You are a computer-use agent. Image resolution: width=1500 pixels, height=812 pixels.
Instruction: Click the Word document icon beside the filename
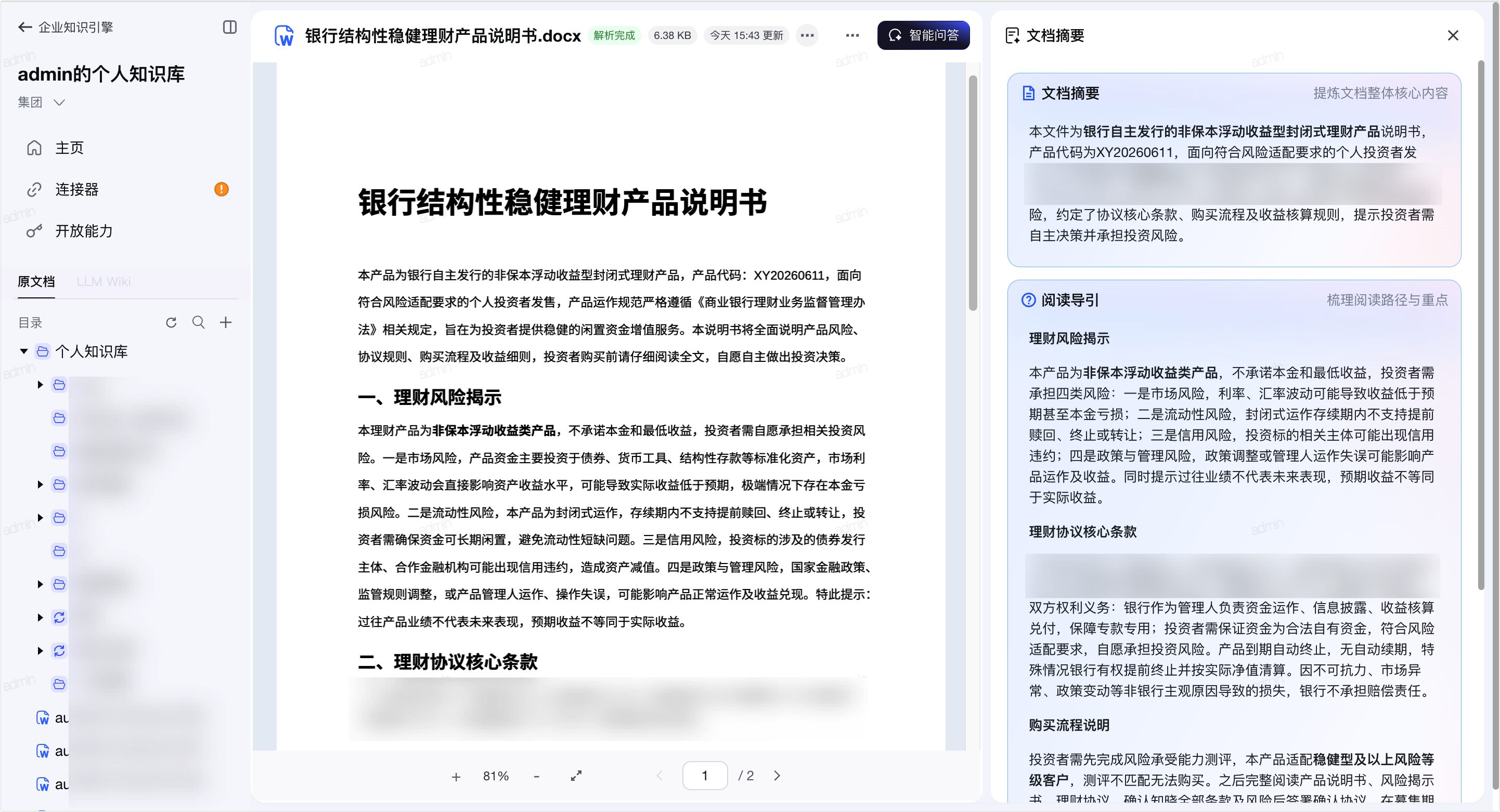[283, 35]
